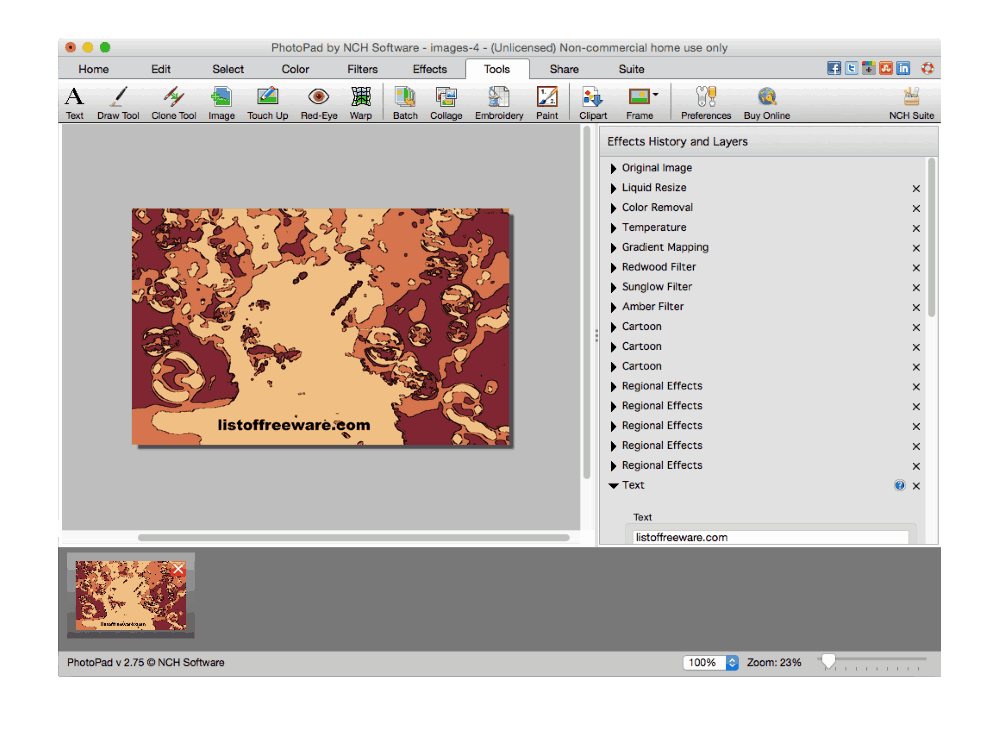Viewport: 1000px width, 756px height.
Task: Open the Frame dropdown arrow
Action: tap(656, 94)
